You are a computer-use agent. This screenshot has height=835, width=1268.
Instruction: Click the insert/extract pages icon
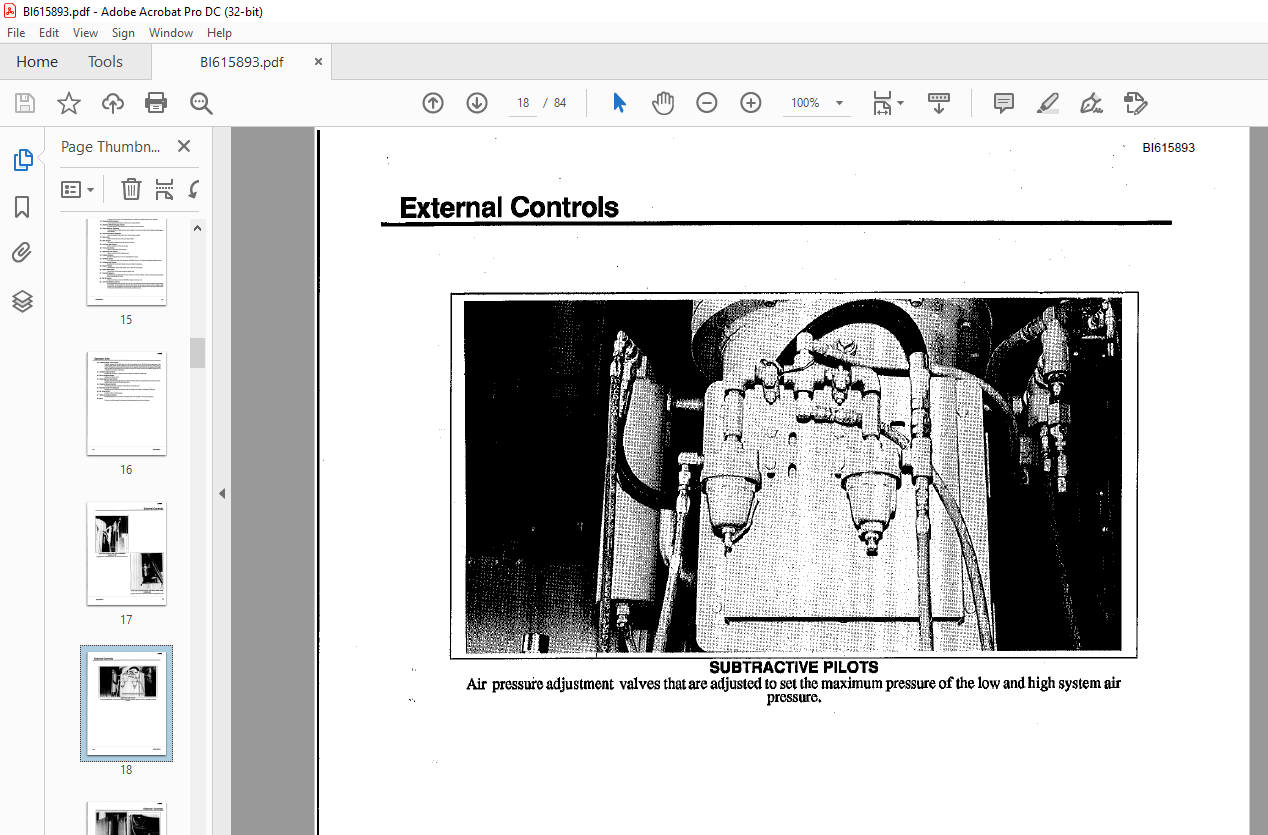165,189
